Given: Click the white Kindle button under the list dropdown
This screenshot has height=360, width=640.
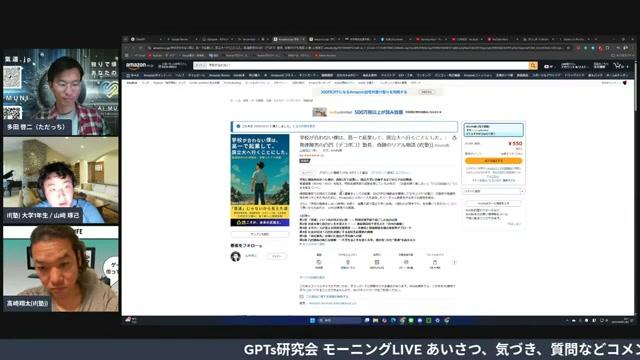Looking at the screenshot, I should tap(493, 203).
